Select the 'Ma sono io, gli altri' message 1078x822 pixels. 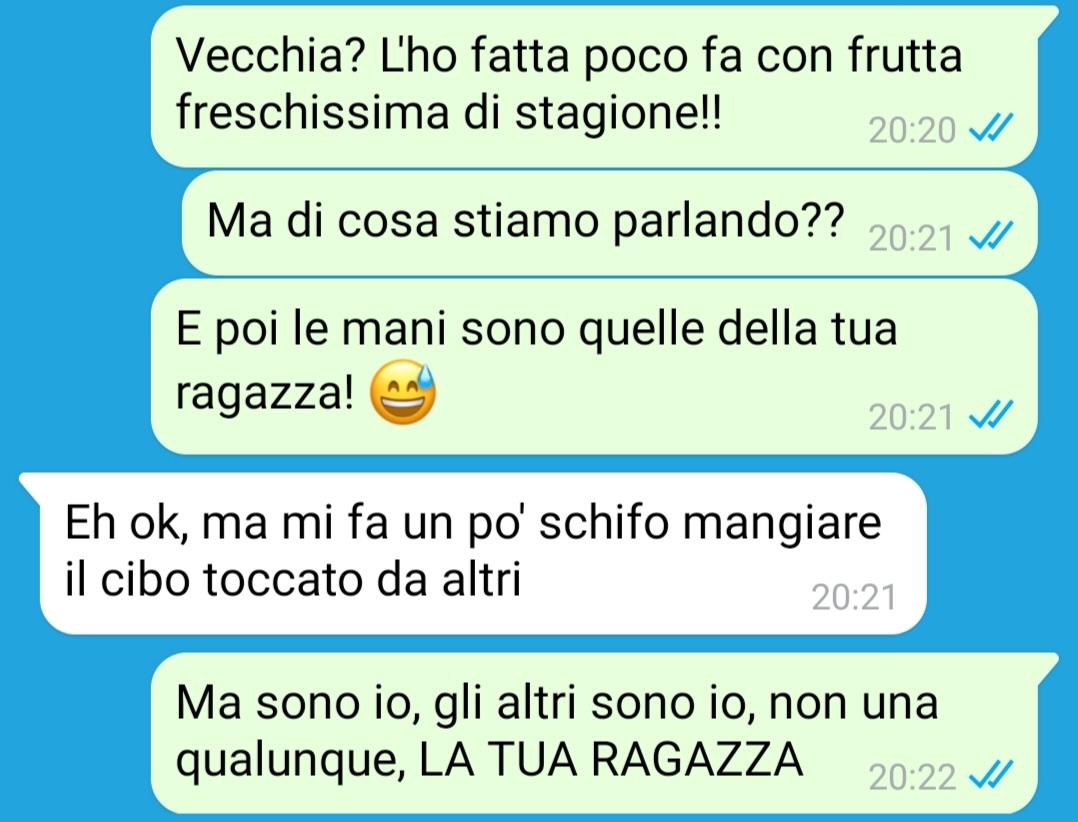click(x=594, y=733)
